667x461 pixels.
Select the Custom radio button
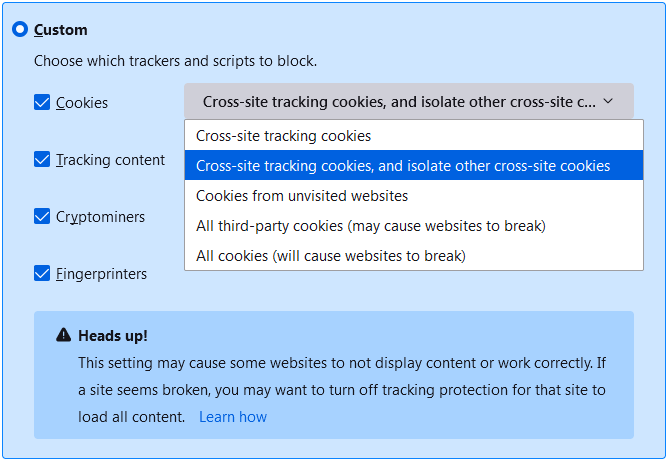[20, 30]
